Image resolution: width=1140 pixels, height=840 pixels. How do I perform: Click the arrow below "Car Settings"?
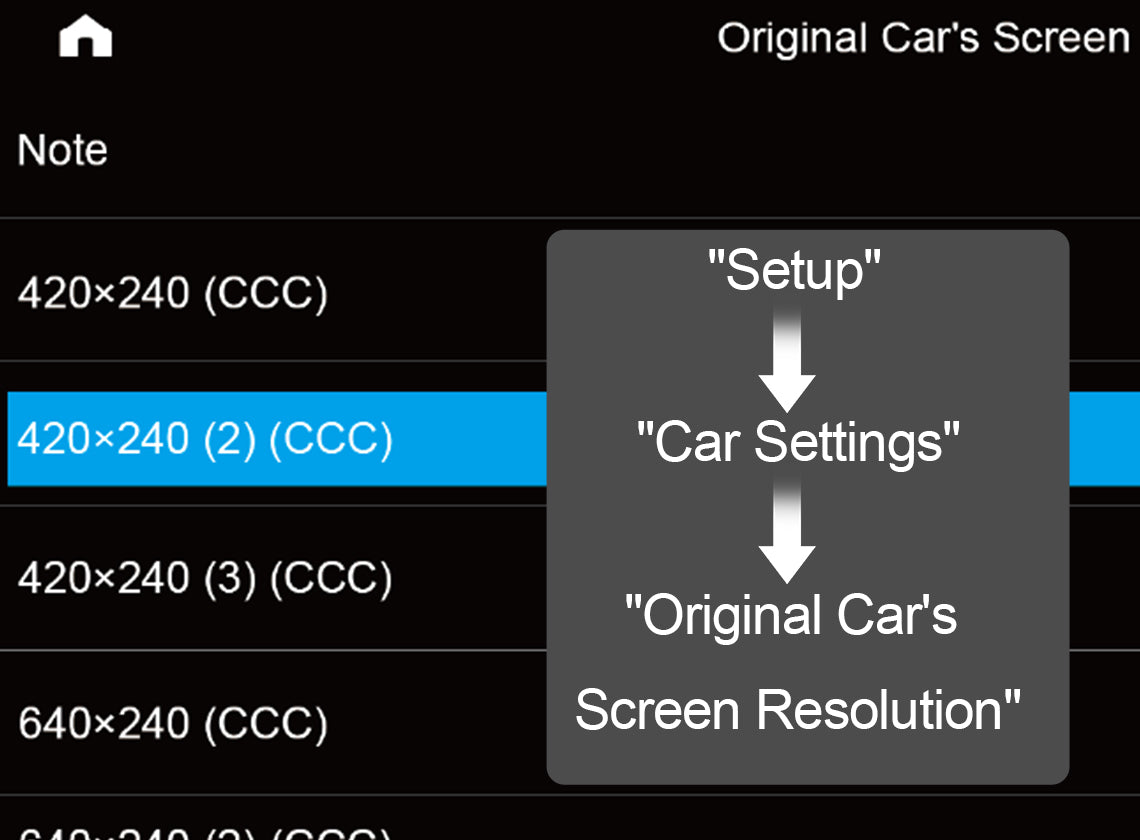coord(787,532)
